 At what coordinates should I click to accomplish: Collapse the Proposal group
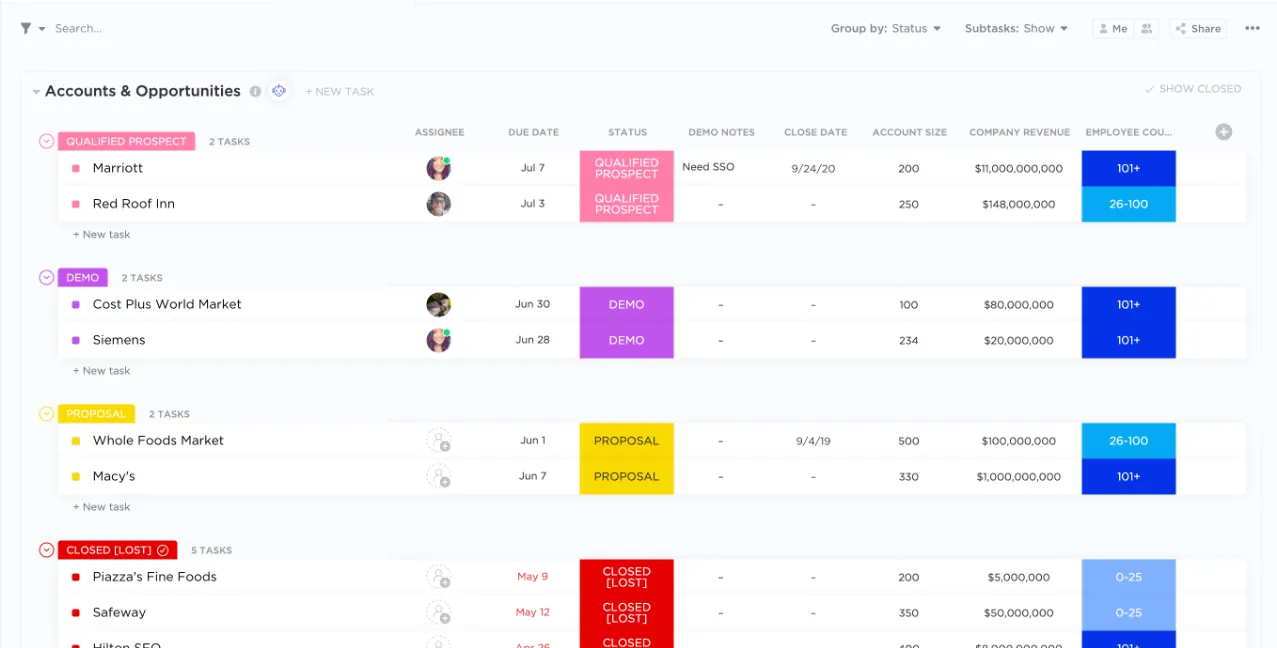[x=46, y=413]
